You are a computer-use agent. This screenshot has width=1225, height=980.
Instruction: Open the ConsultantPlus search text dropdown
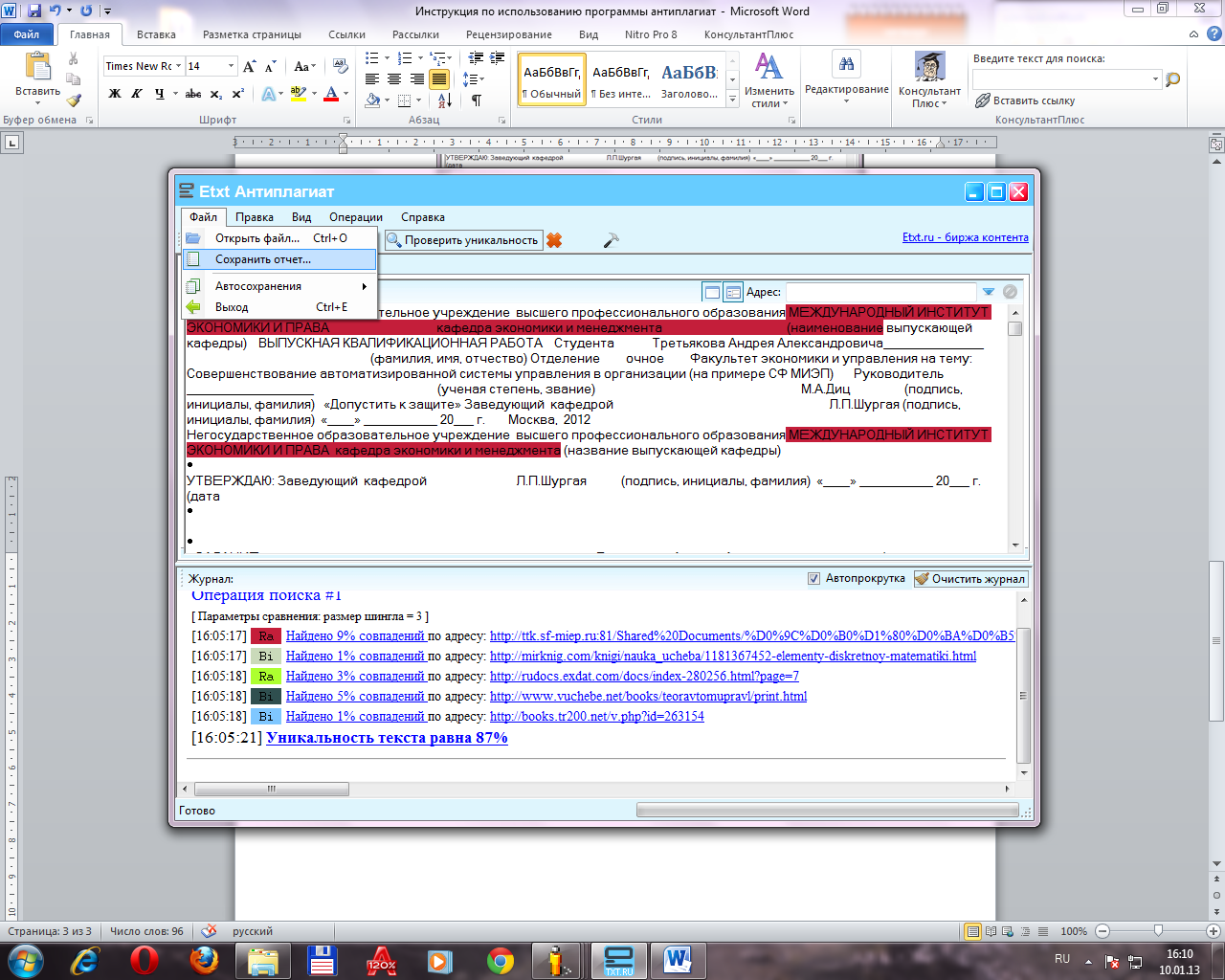tap(1155, 79)
